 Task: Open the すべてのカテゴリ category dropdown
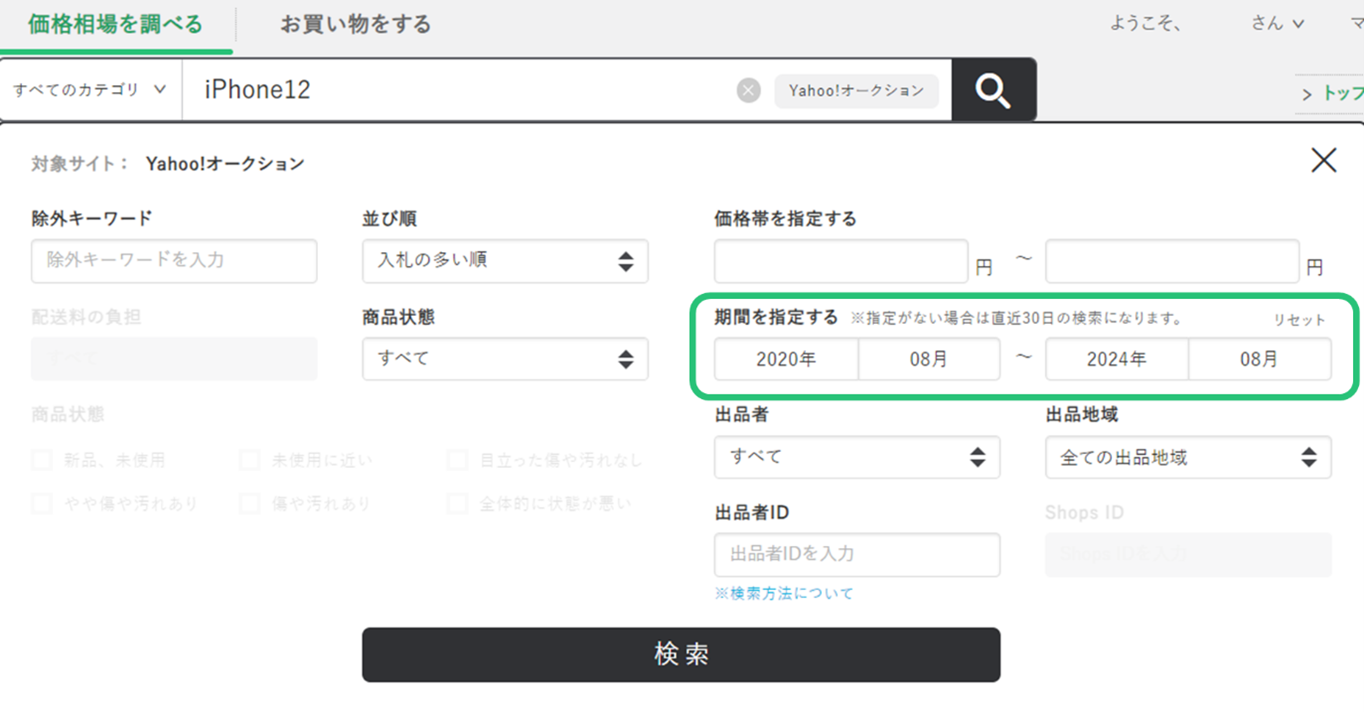90,90
